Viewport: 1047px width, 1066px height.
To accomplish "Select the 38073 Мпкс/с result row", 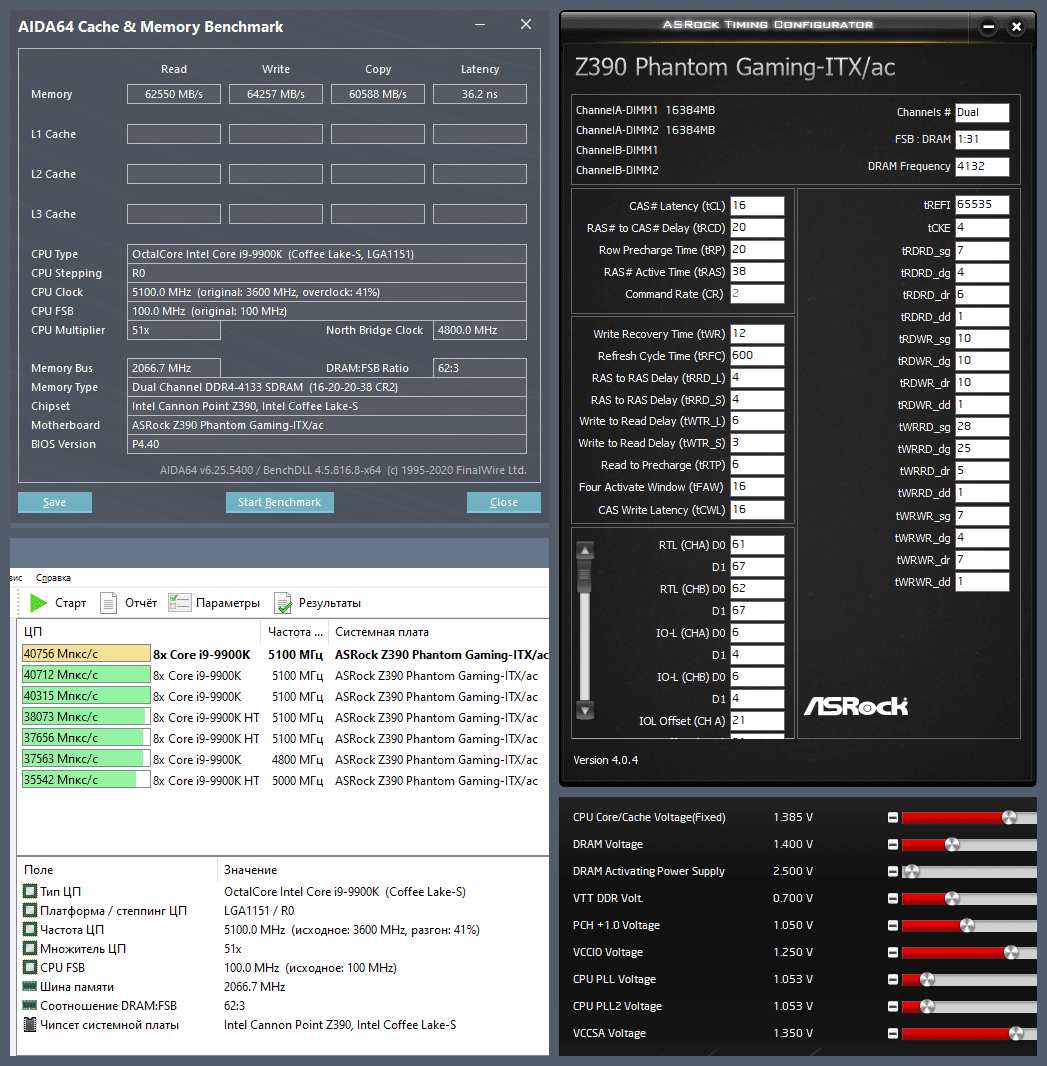I will [x=286, y=717].
